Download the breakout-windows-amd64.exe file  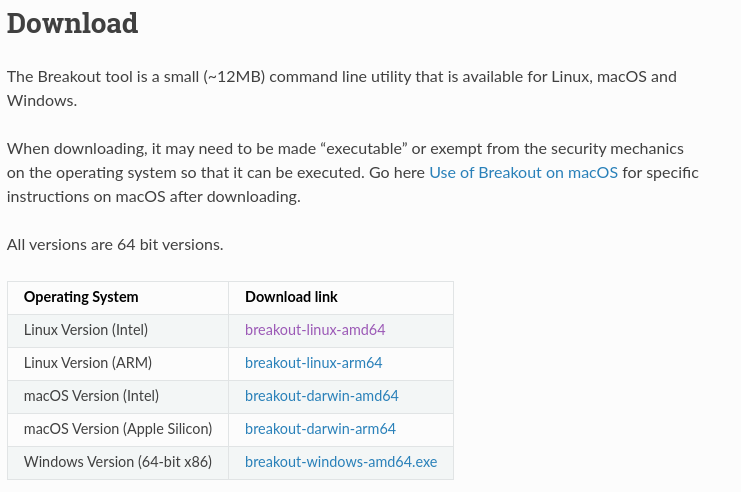click(x=341, y=462)
